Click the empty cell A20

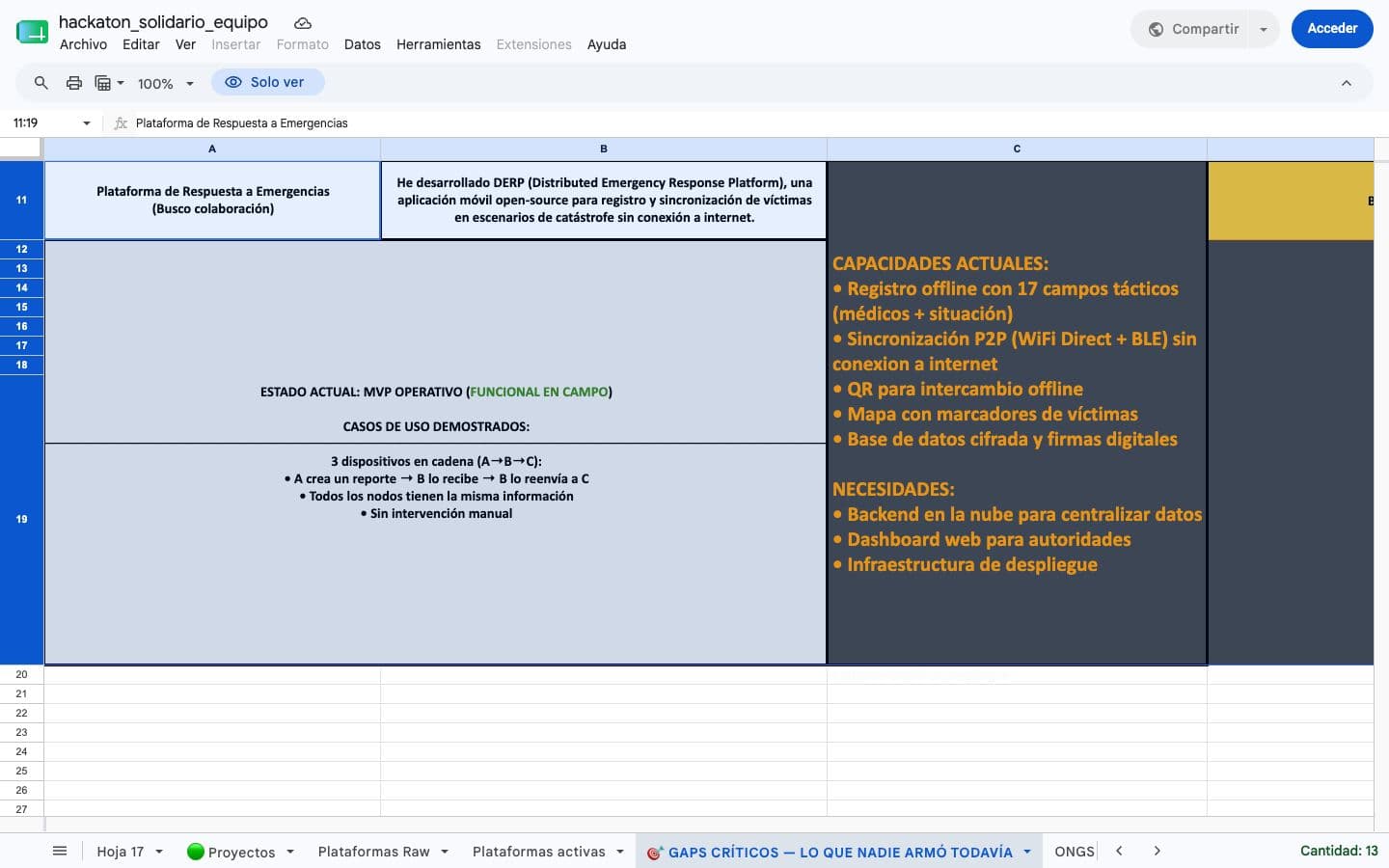tap(212, 674)
